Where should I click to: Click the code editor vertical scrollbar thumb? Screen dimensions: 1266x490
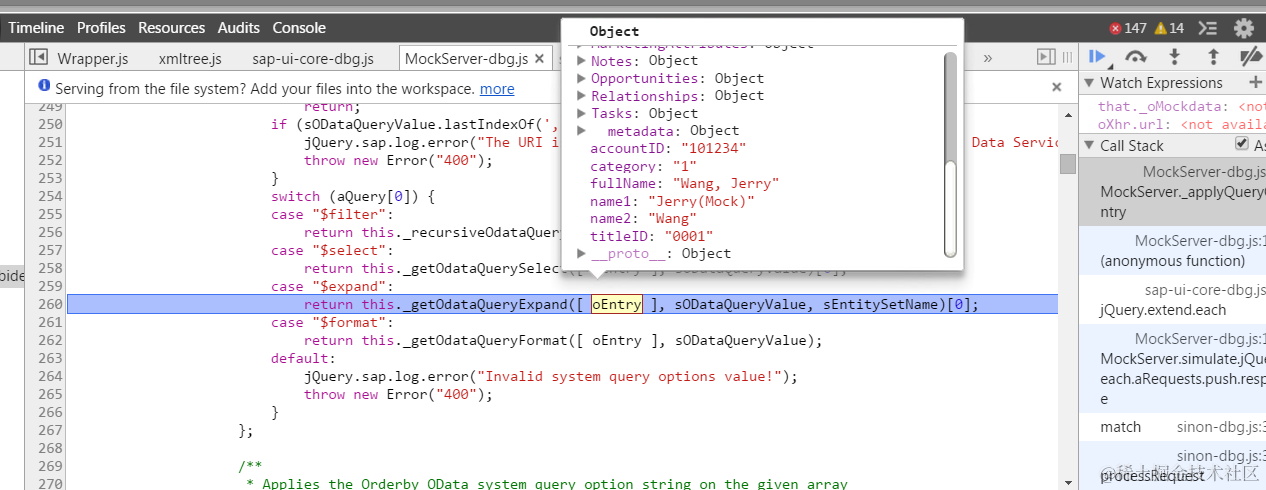coord(1067,163)
